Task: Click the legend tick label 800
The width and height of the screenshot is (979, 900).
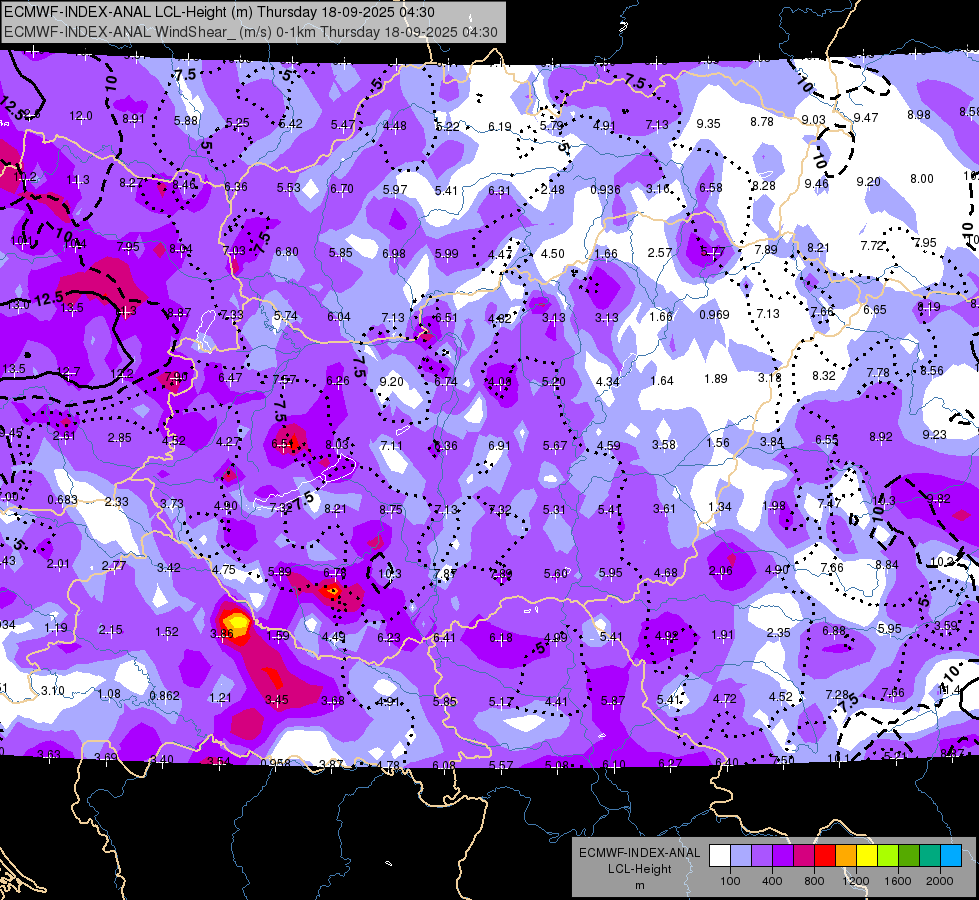Action: pyautogui.click(x=814, y=881)
